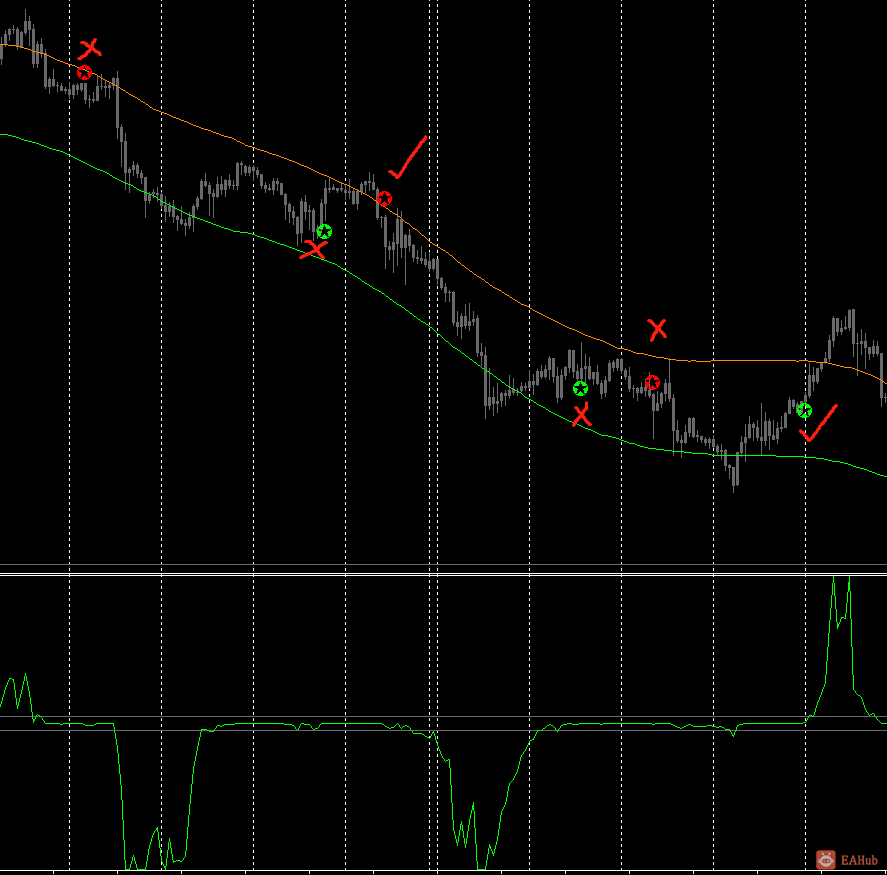Select the rightmost red star signal marker
This screenshot has height=875, width=887.
[x=652, y=382]
